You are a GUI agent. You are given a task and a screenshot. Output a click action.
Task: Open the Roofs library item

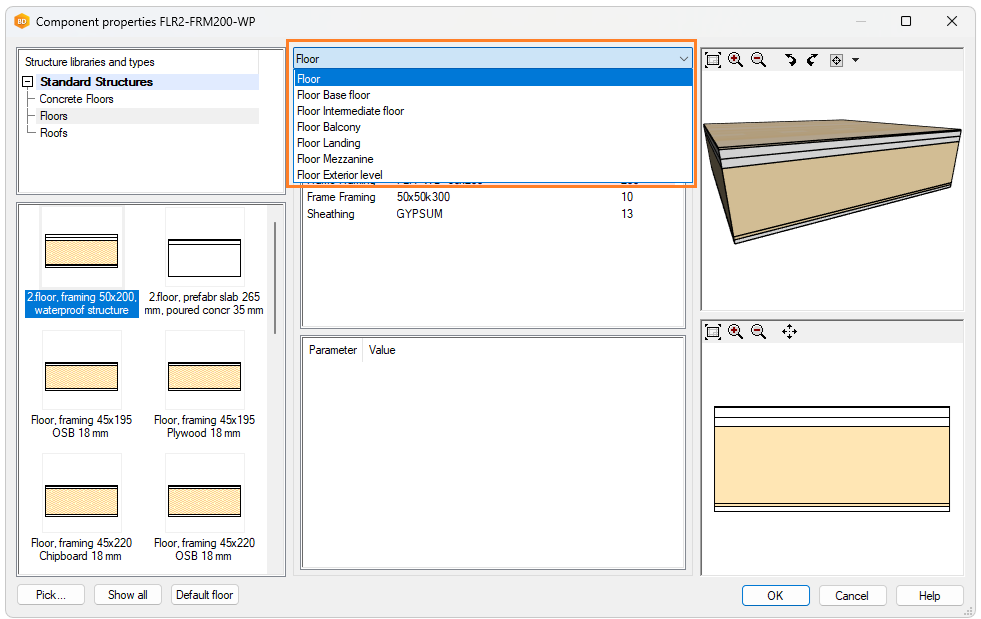tap(54, 133)
